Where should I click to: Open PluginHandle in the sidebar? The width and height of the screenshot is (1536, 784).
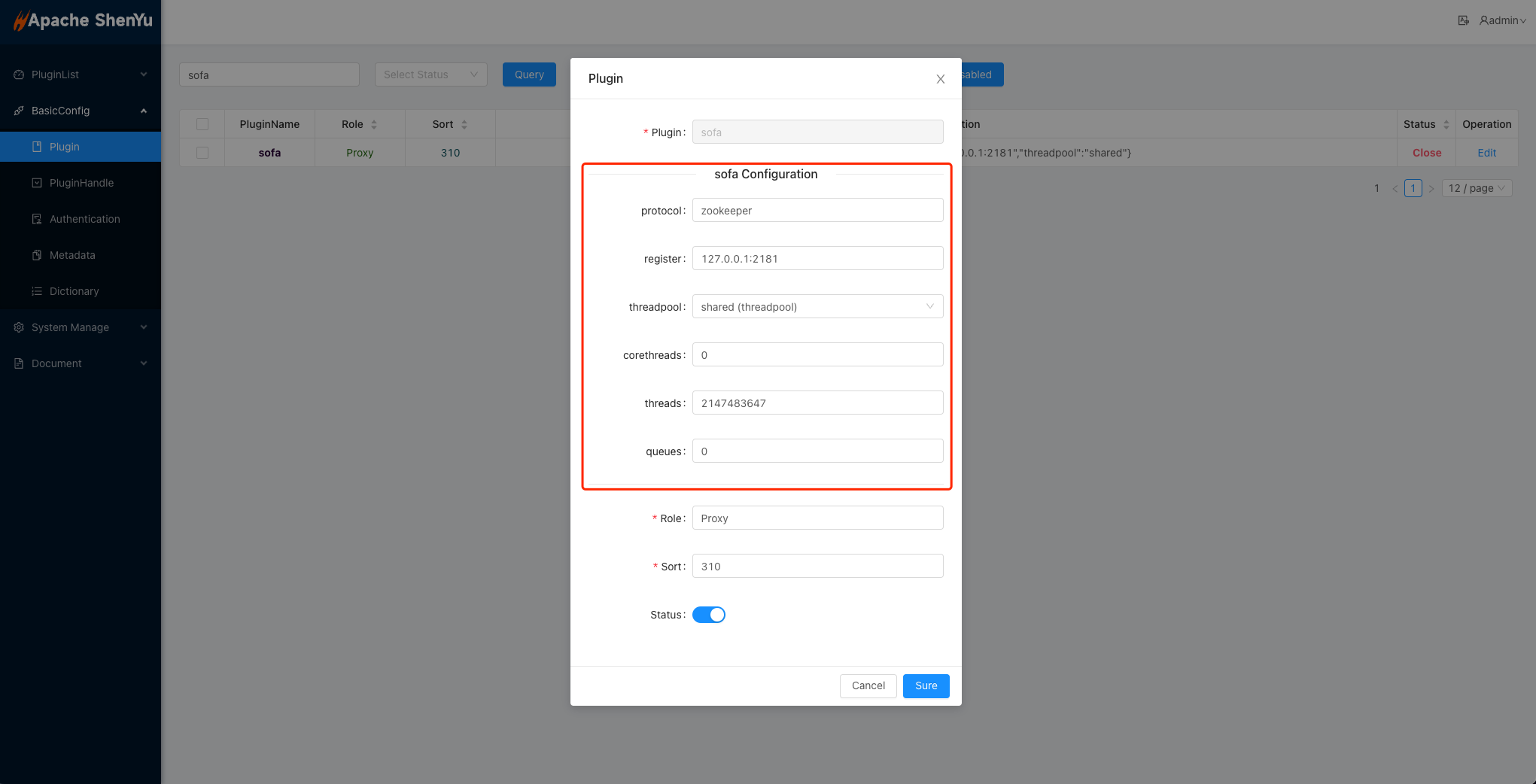[x=81, y=183]
